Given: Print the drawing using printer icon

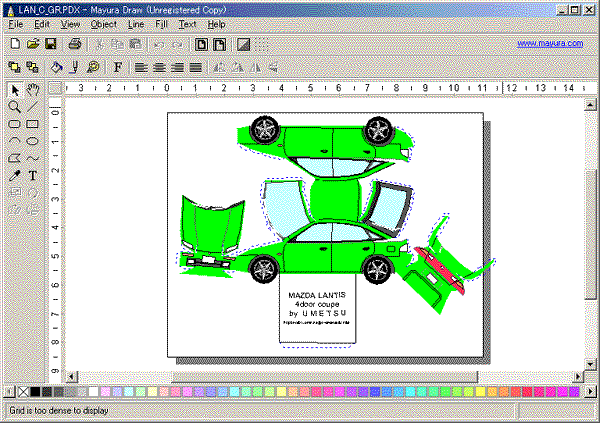Looking at the screenshot, I should tap(75, 44).
